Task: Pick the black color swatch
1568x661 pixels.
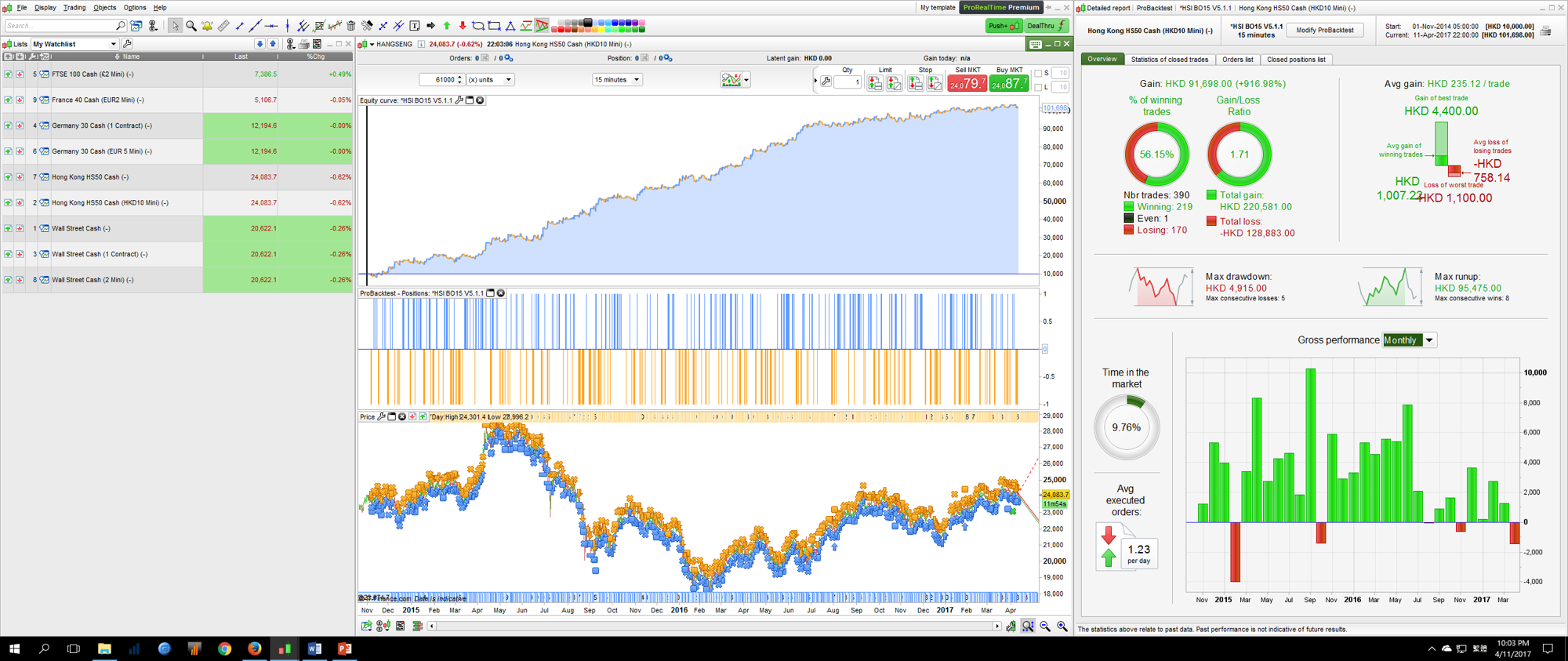Action: pyautogui.click(x=587, y=23)
